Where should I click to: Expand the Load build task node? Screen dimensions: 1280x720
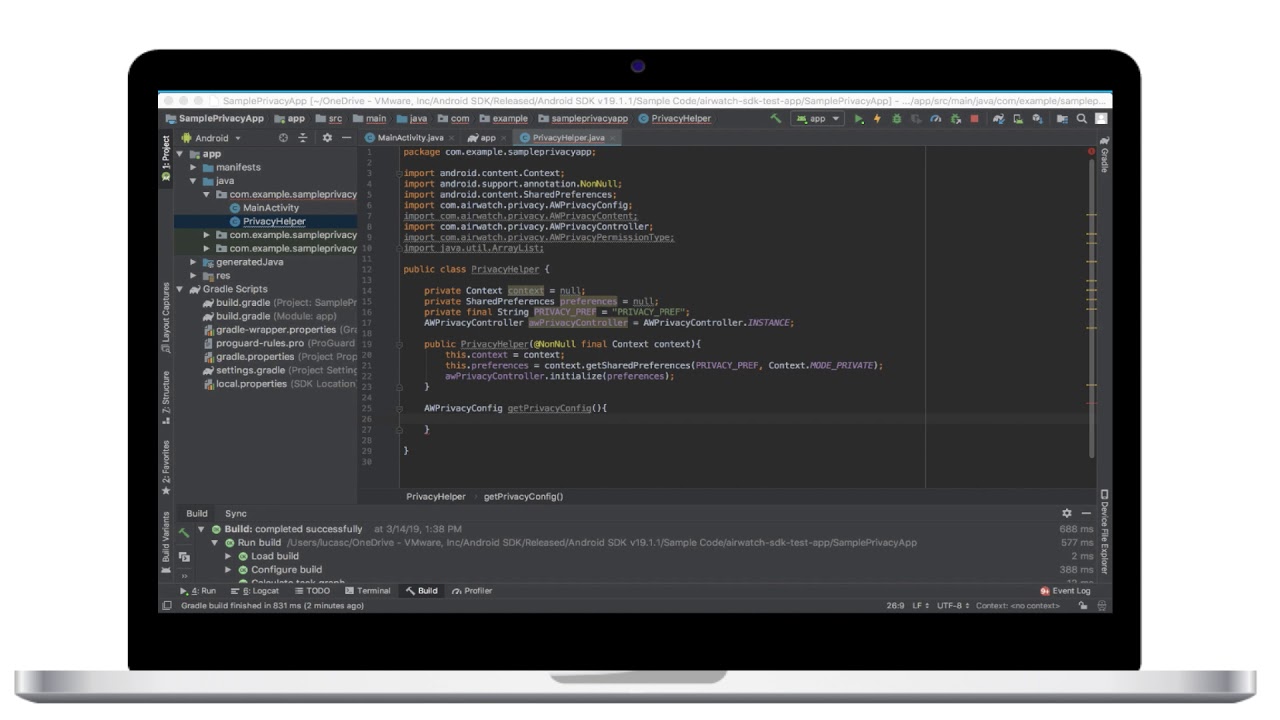click(228, 556)
